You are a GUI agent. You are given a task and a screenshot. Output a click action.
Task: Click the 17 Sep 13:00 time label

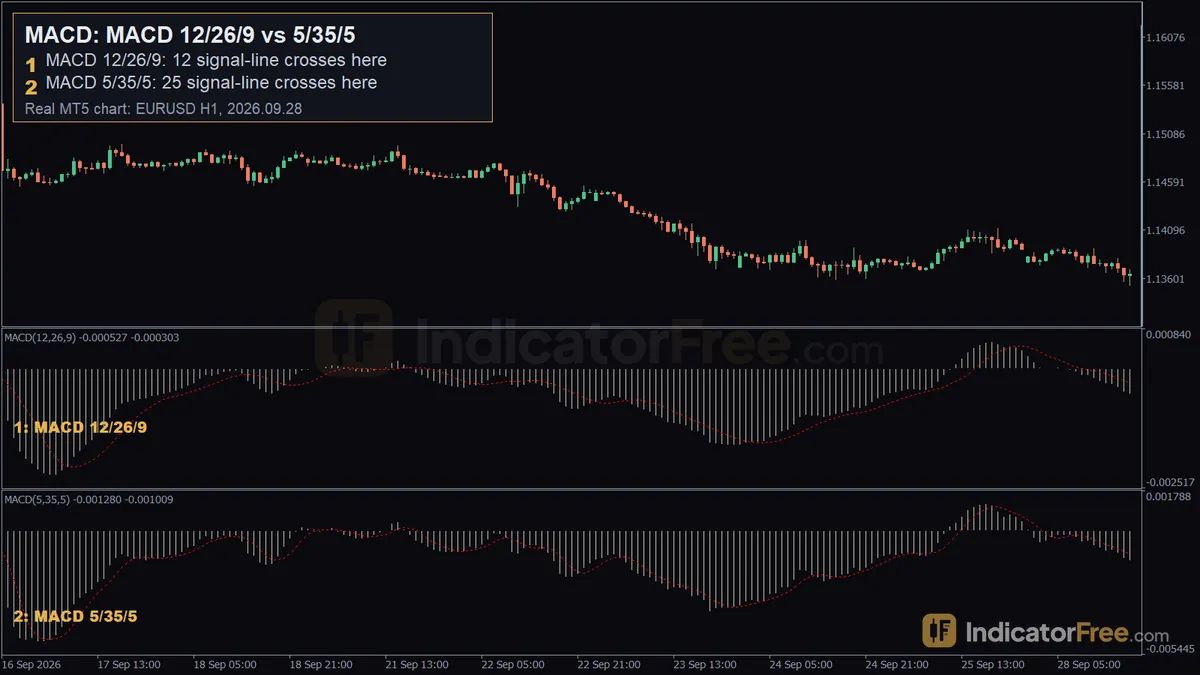[129, 665]
